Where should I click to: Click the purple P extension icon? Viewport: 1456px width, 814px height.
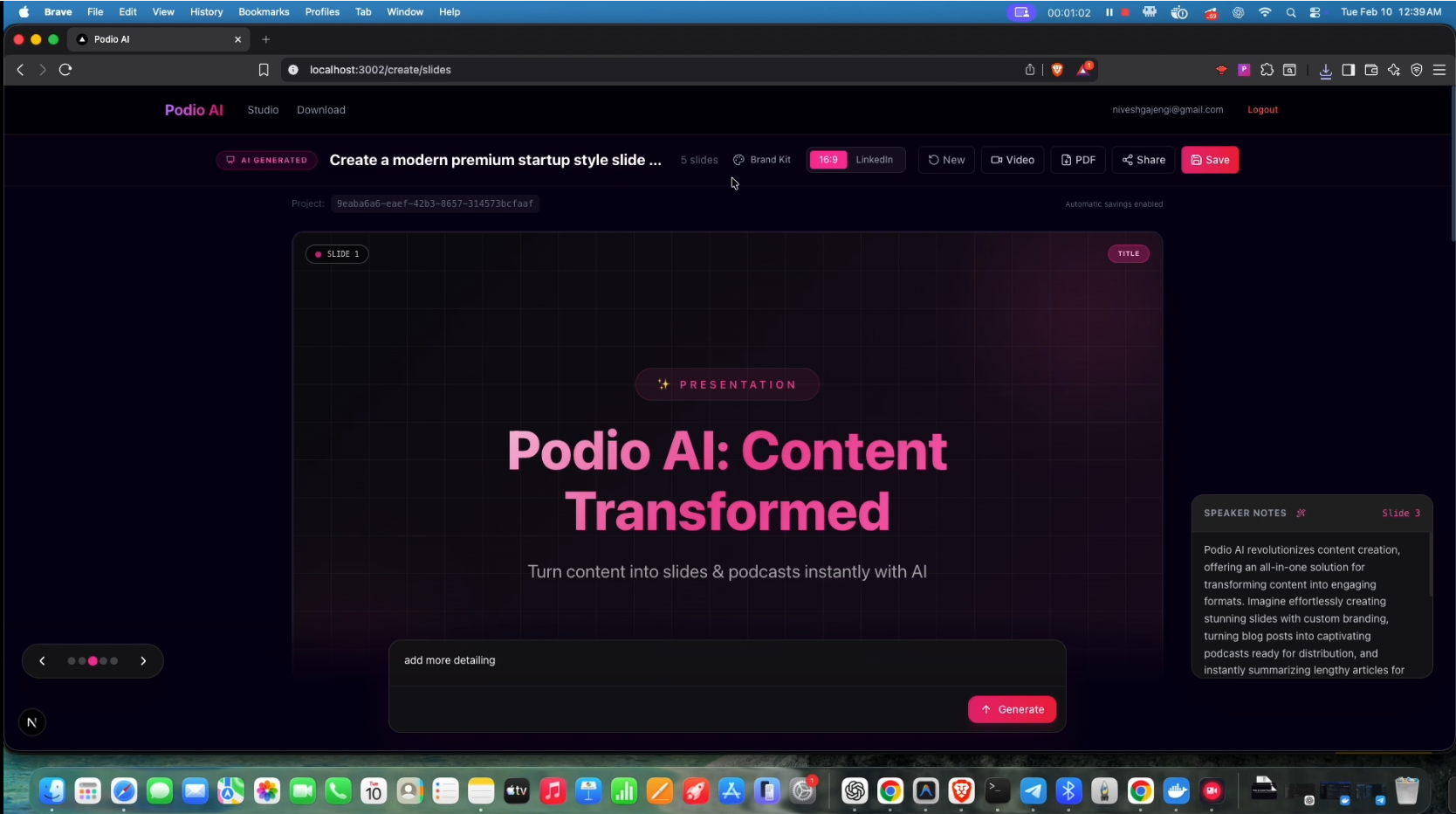[x=1244, y=70]
